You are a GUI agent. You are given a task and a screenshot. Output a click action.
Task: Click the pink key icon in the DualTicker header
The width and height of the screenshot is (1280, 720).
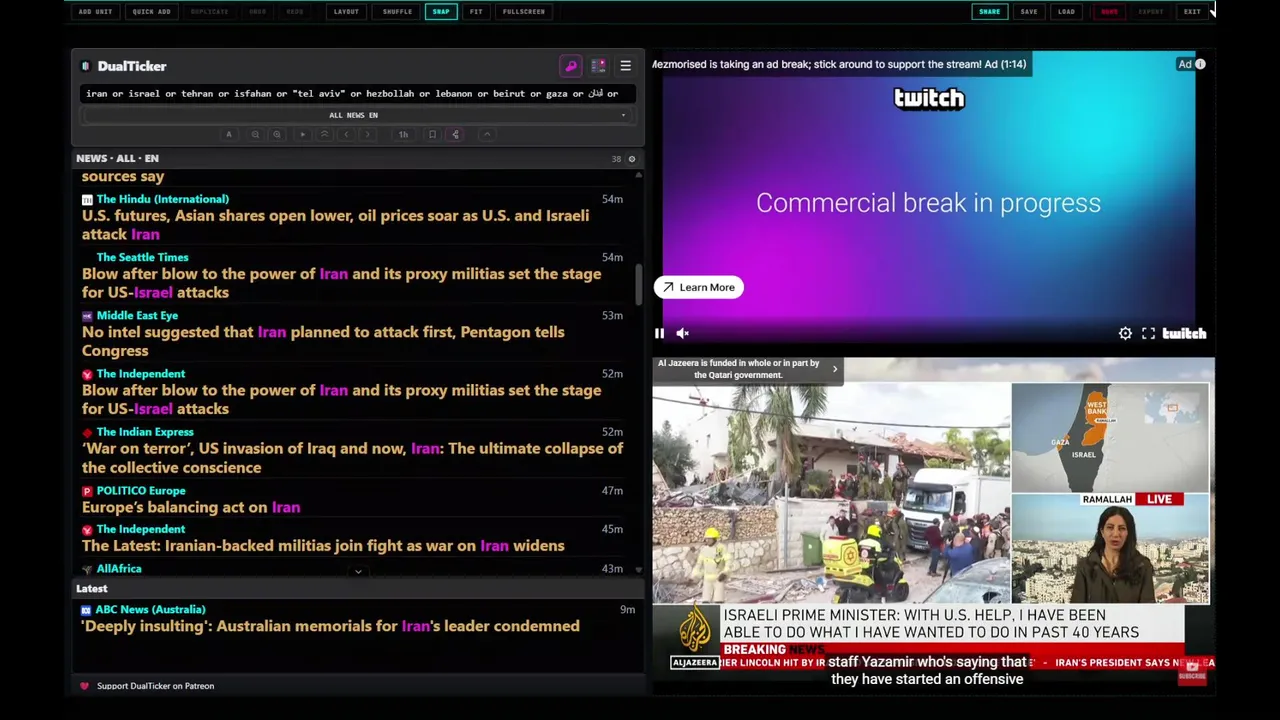tap(571, 66)
